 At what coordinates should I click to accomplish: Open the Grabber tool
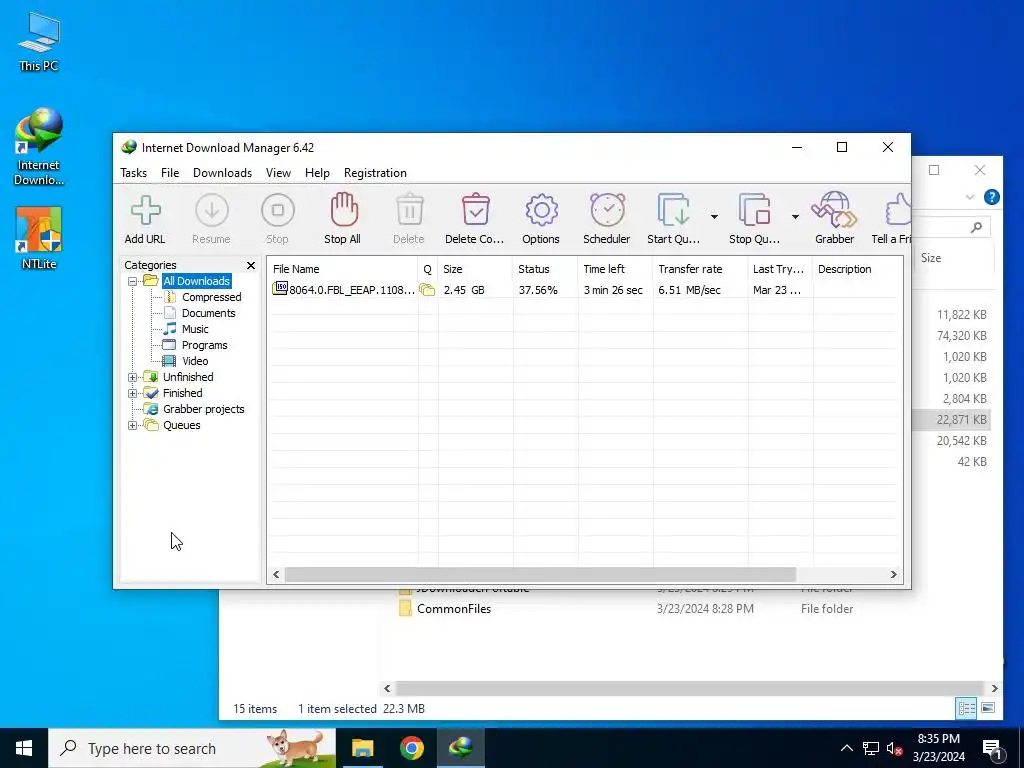pyautogui.click(x=834, y=210)
